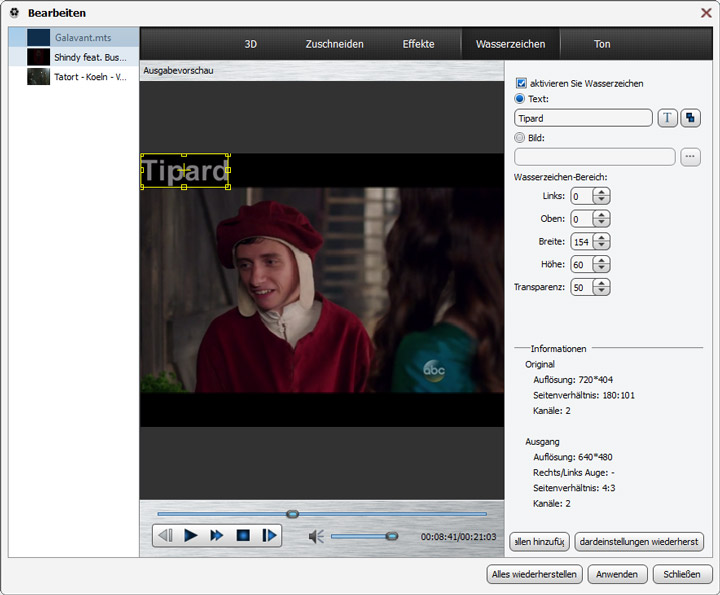Screen dimensions: 720x595
Task: Select the Tatort - Koeln video
Action: tap(74, 77)
